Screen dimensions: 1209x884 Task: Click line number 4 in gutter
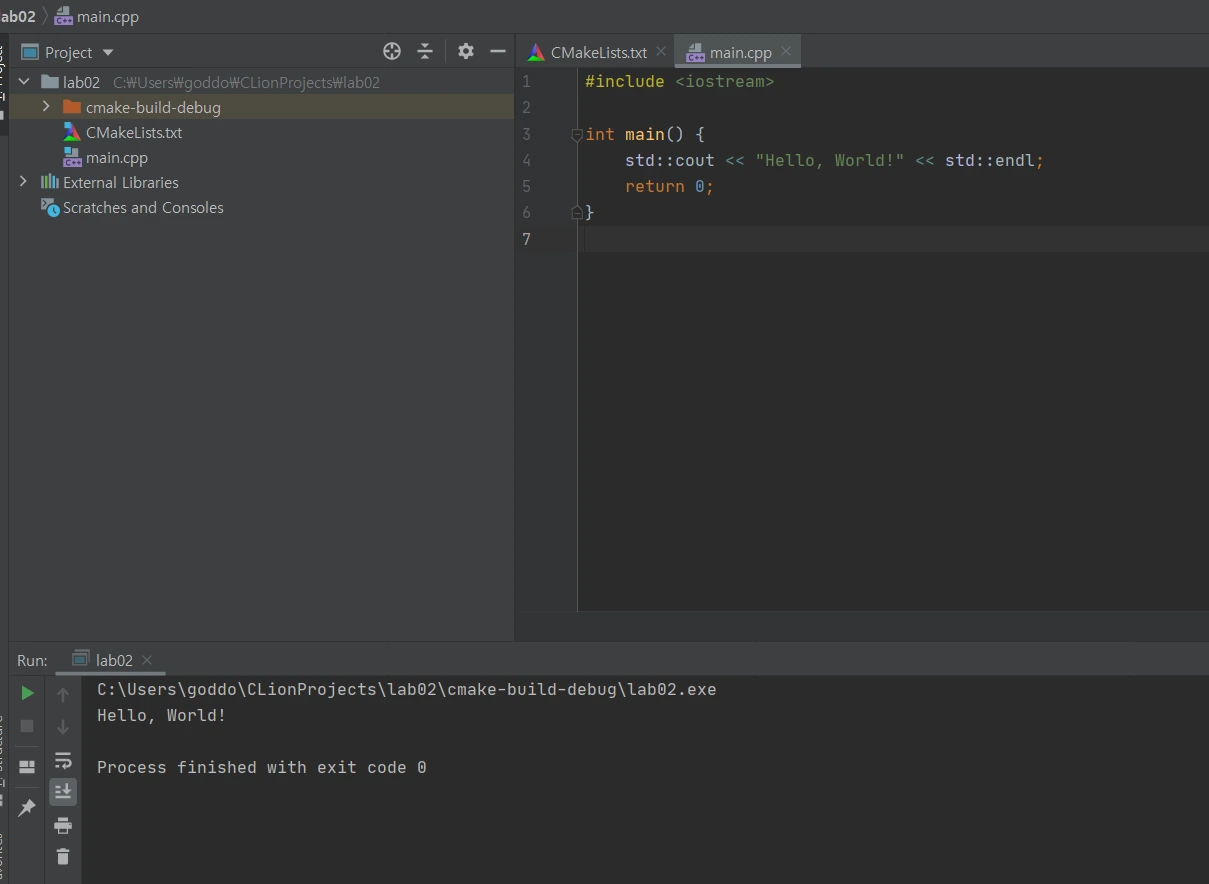click(527, 160)
